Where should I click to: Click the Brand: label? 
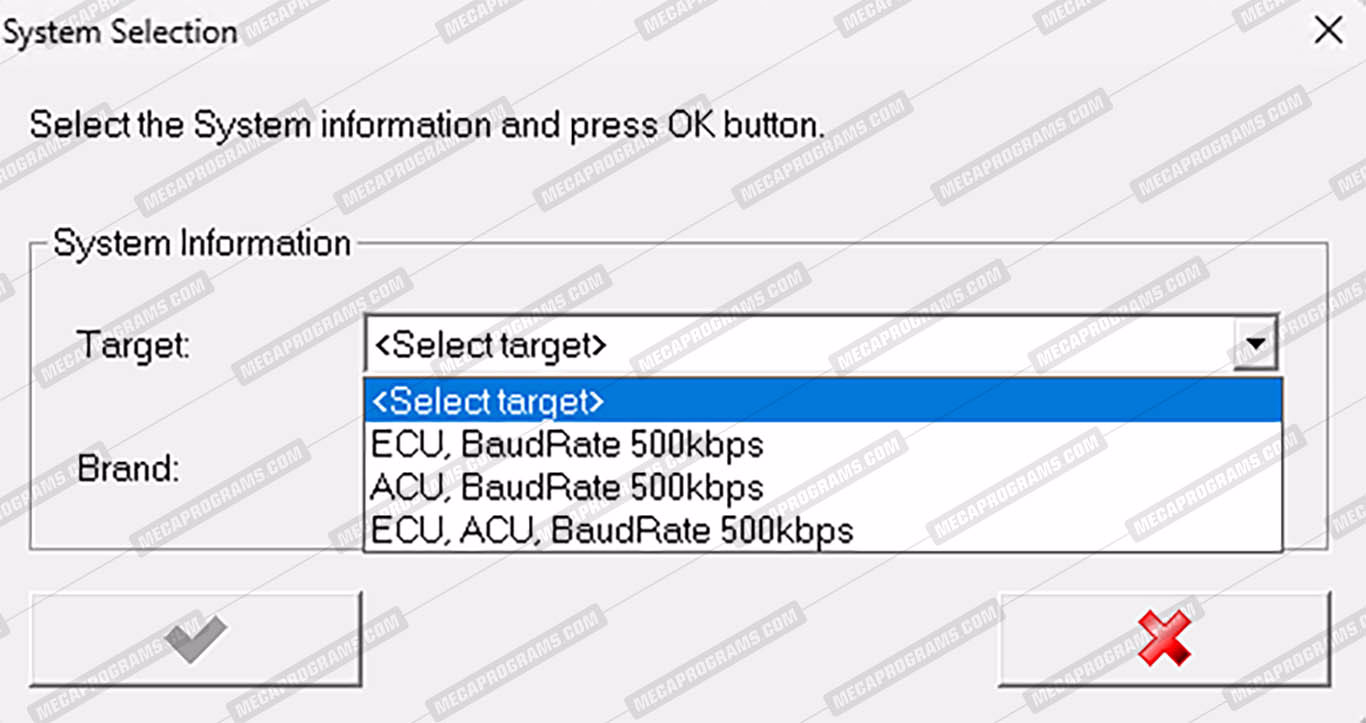point(129,467)
